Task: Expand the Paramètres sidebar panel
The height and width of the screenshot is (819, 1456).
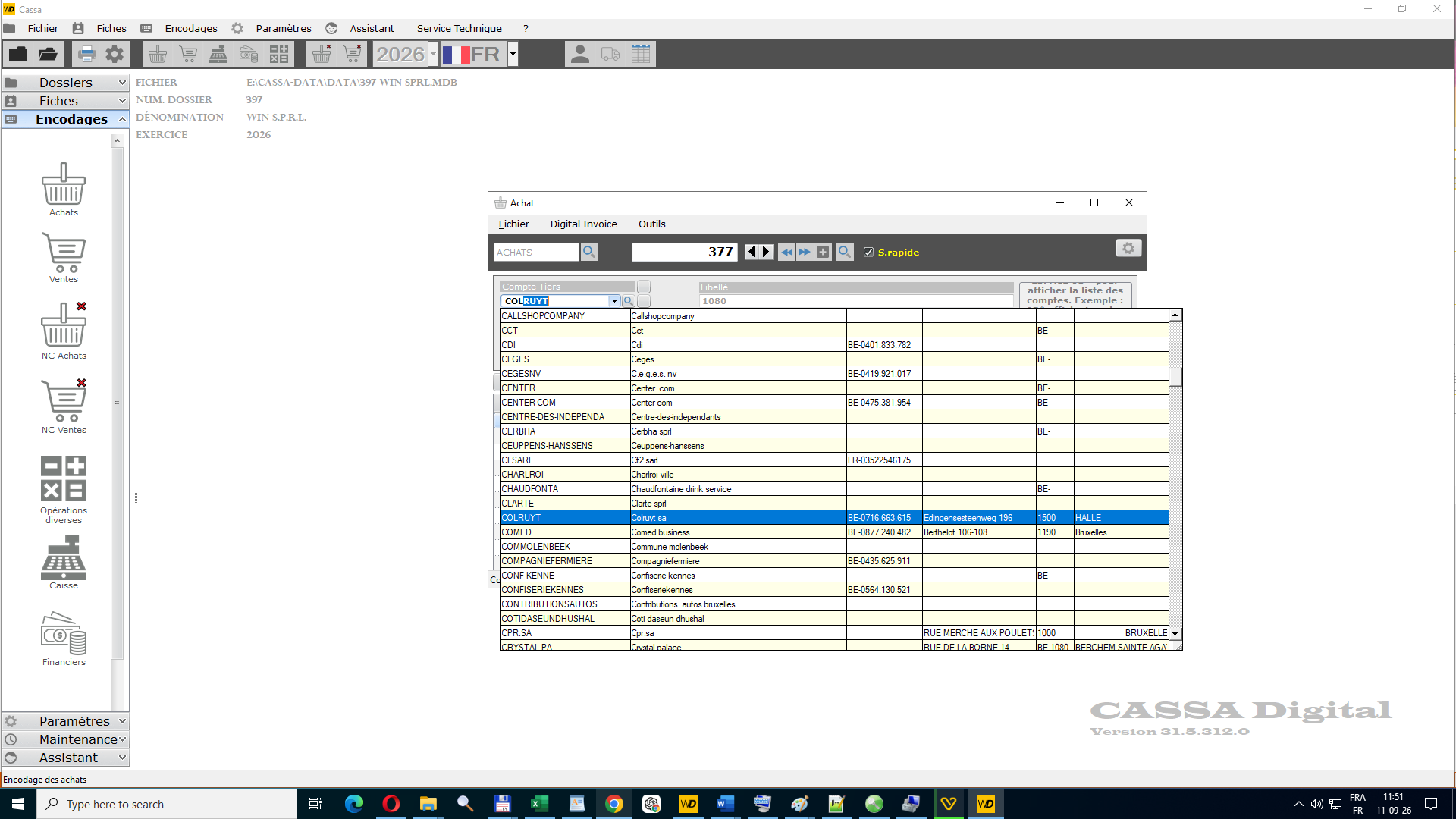Action: coord(65,721)
